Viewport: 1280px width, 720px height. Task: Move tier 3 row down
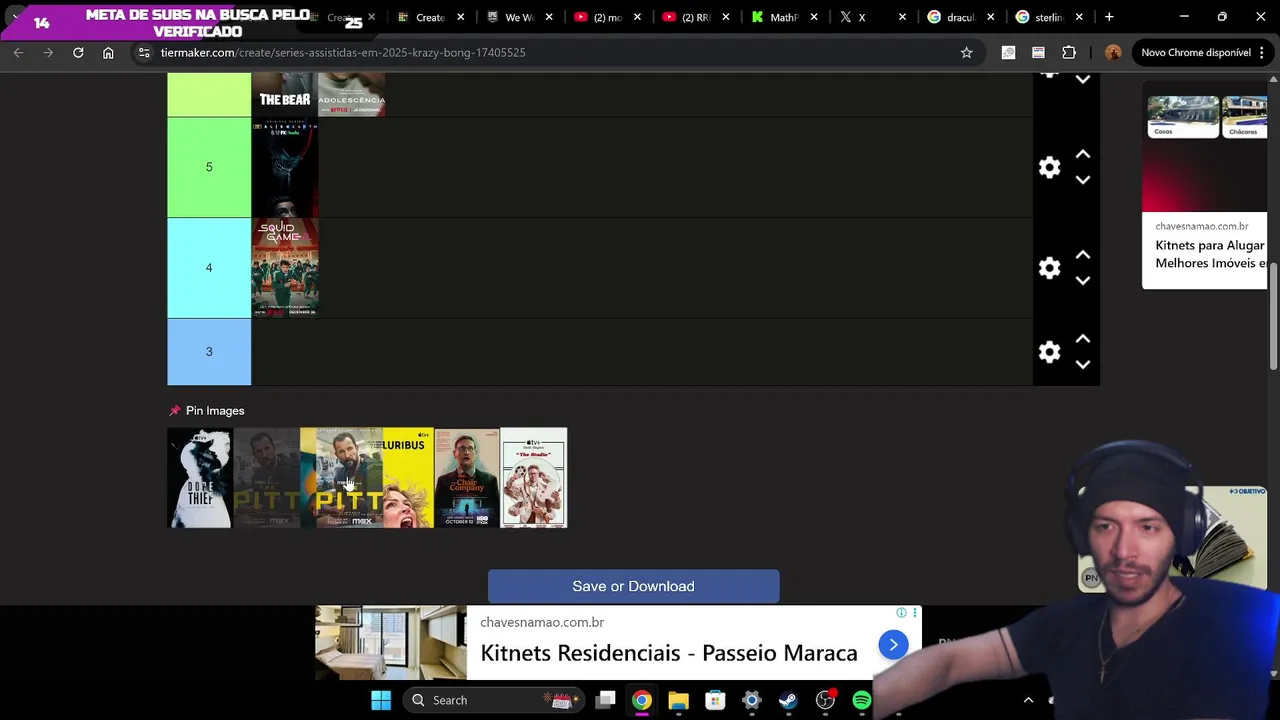coord(1083,365)
